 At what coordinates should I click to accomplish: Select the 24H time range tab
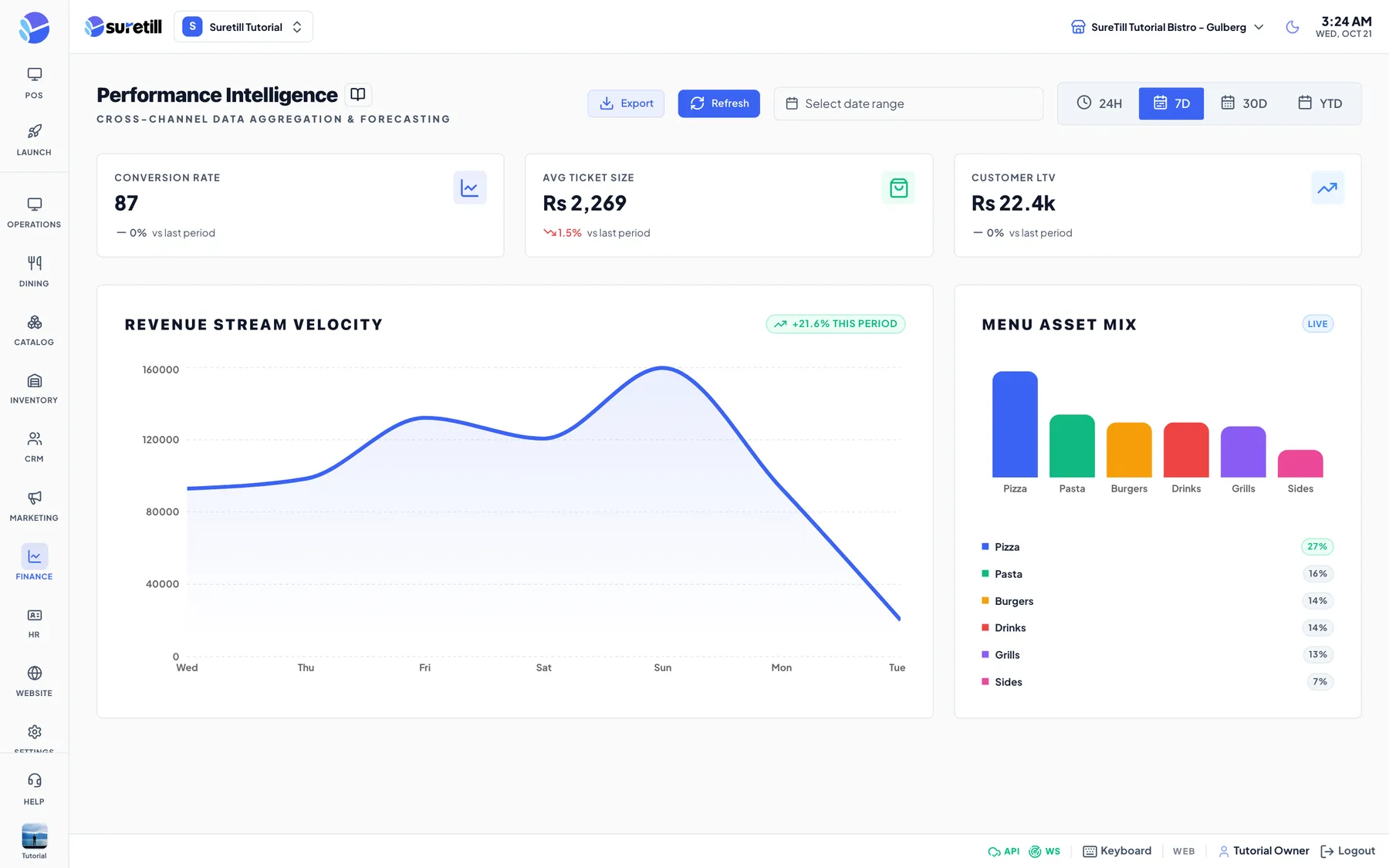pos(1099,103)
